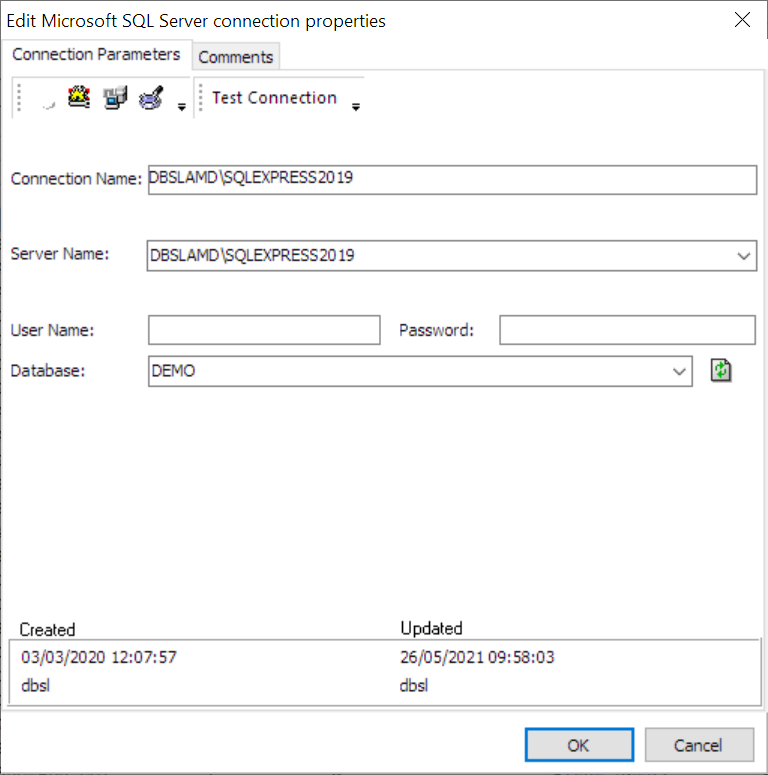The width and height of the screenshot is (768, 775).
Task: Click the Updated timestamp 26/05/2021 09:58:03
Action: pyautogui.click(x=477, y=657)
